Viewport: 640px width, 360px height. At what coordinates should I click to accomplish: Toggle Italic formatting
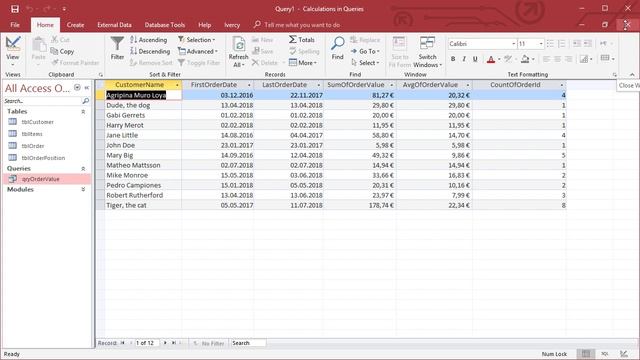point(464,59)
